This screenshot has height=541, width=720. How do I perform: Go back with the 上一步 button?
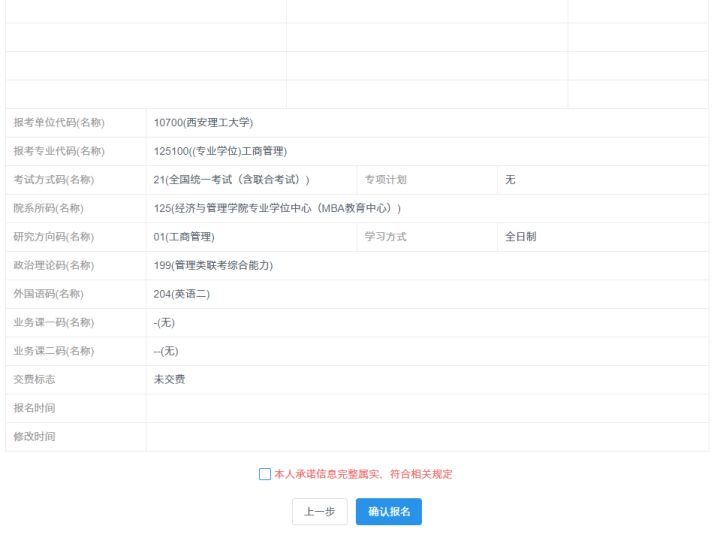tap(319, 511)
